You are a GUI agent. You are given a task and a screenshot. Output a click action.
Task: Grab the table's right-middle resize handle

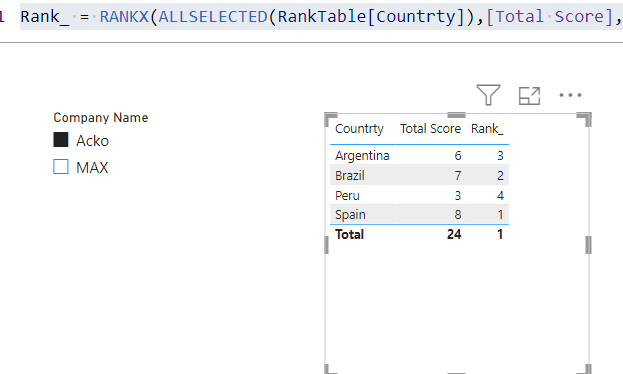coord(588,244)
